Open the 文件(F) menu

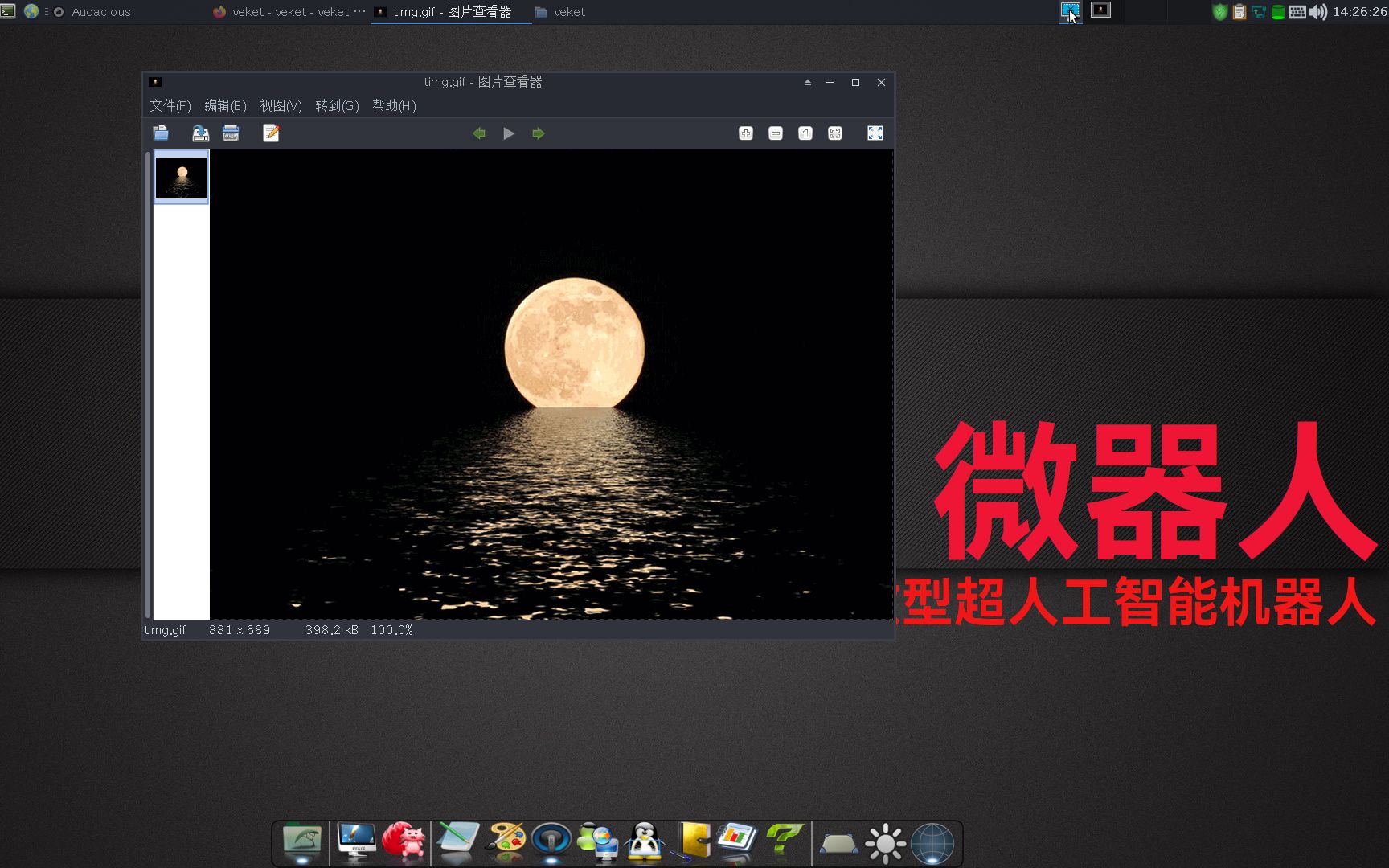(x=170, y=105)
